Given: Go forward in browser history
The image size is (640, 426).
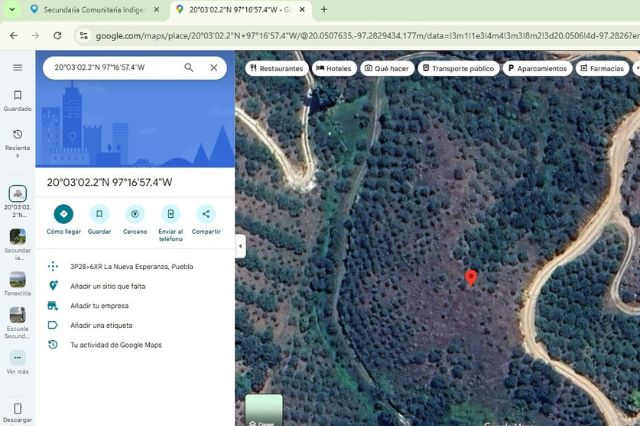Looking at the screenshot, I should pos(36,36).
